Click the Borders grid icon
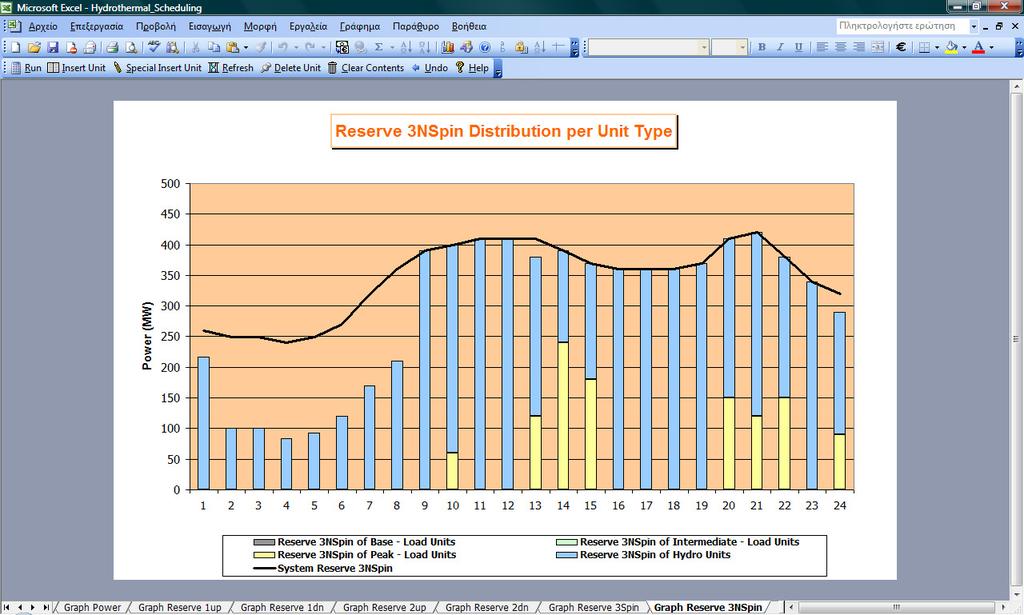 [x=924, y=47]
